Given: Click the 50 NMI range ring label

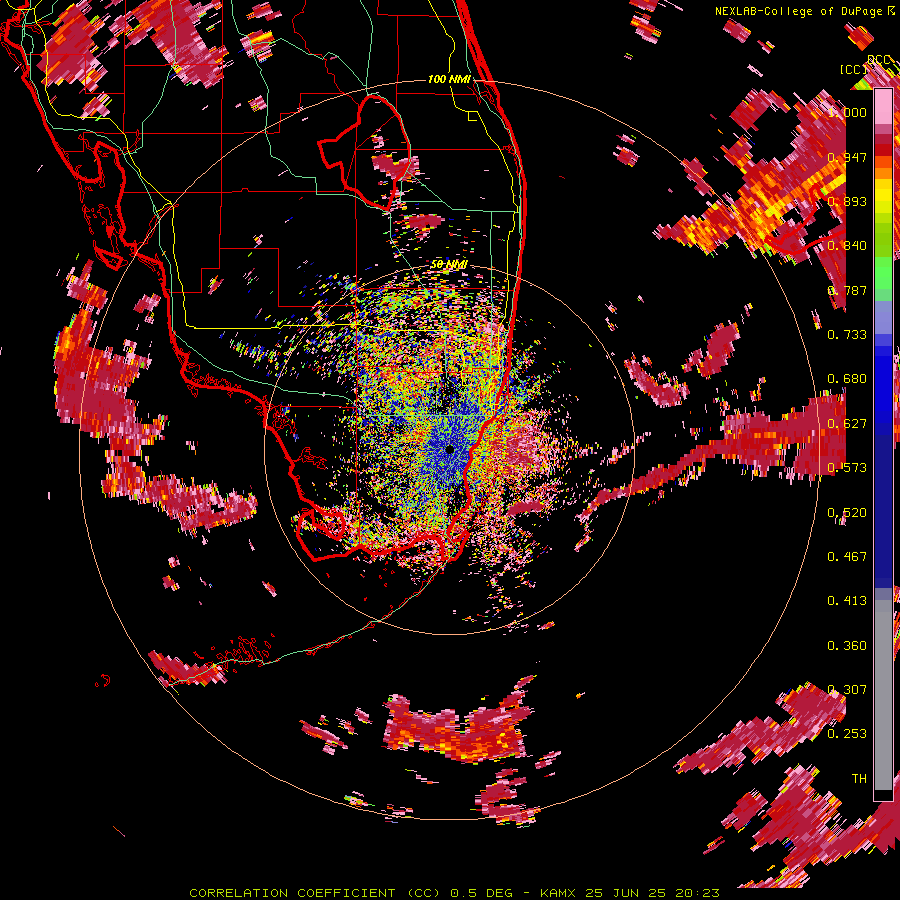Looking at the screenshot, I should 449,265.
